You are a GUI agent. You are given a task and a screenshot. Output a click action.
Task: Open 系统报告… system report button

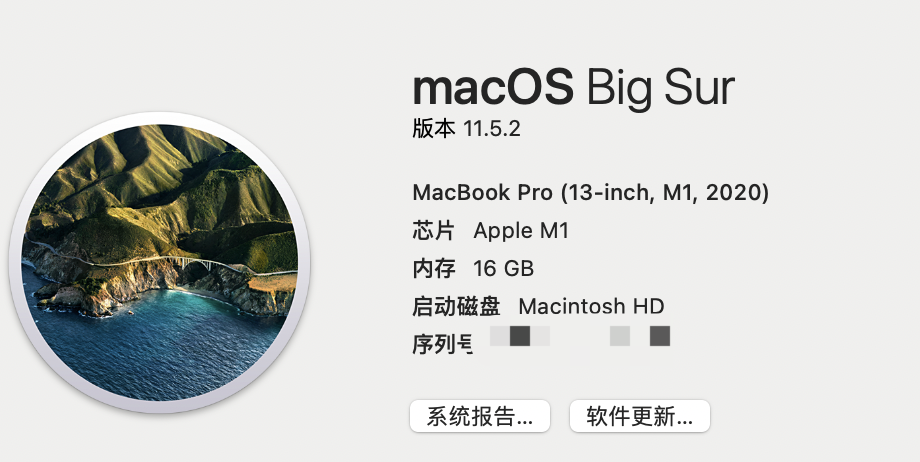pos(480,416)
